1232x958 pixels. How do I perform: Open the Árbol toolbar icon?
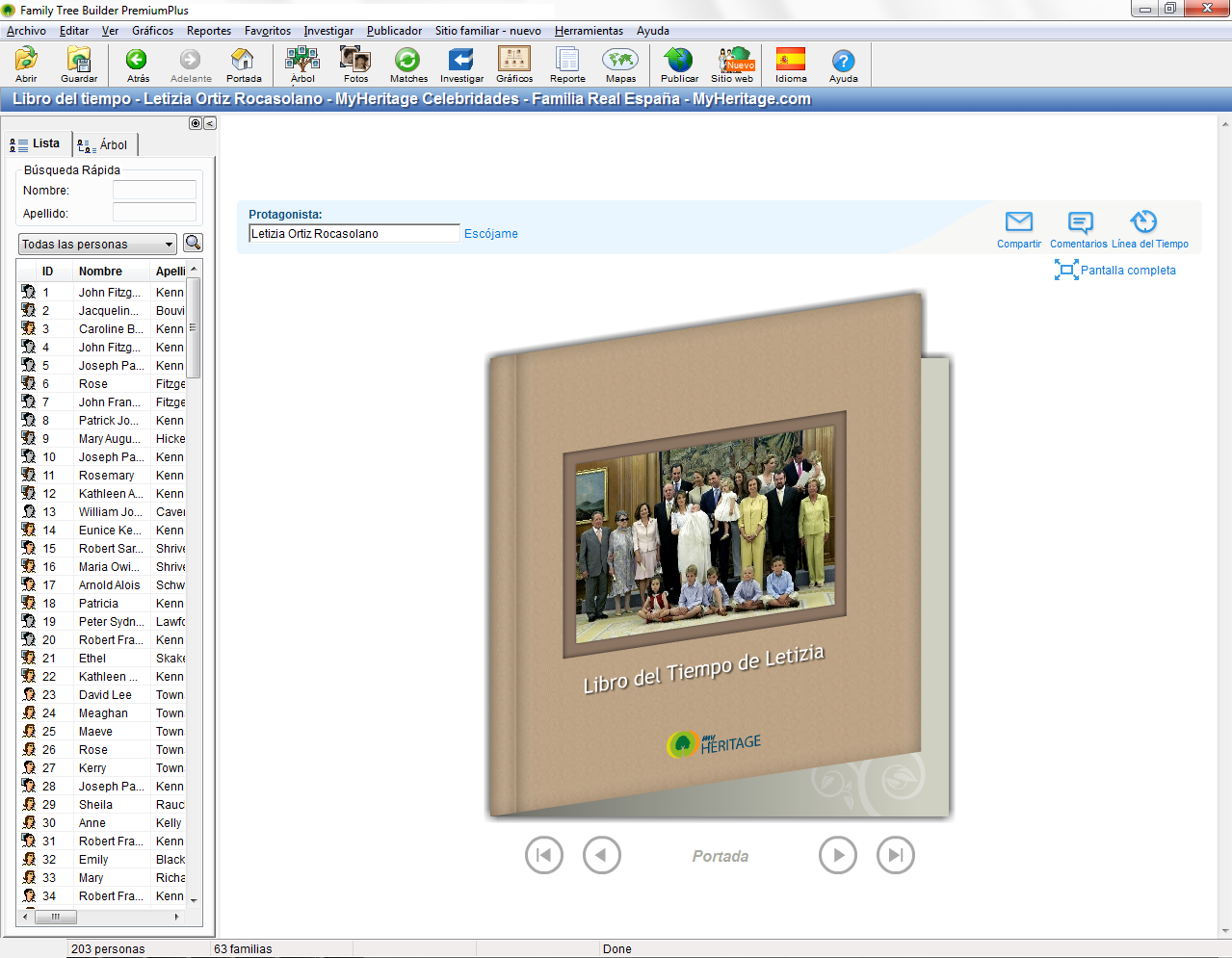point(302,65)
